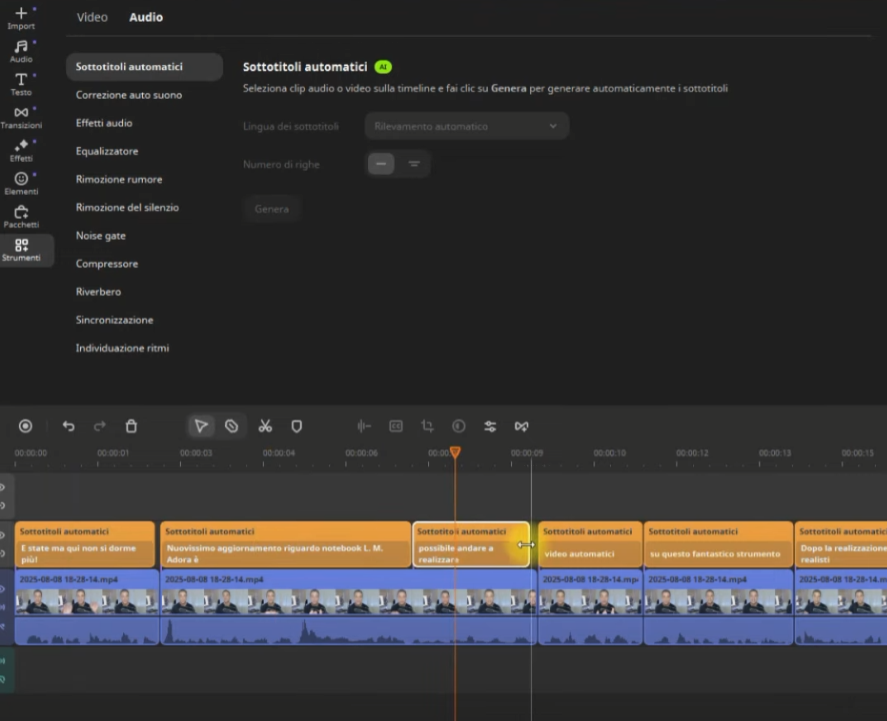Open the Effetti panel

tap(21, 150)
